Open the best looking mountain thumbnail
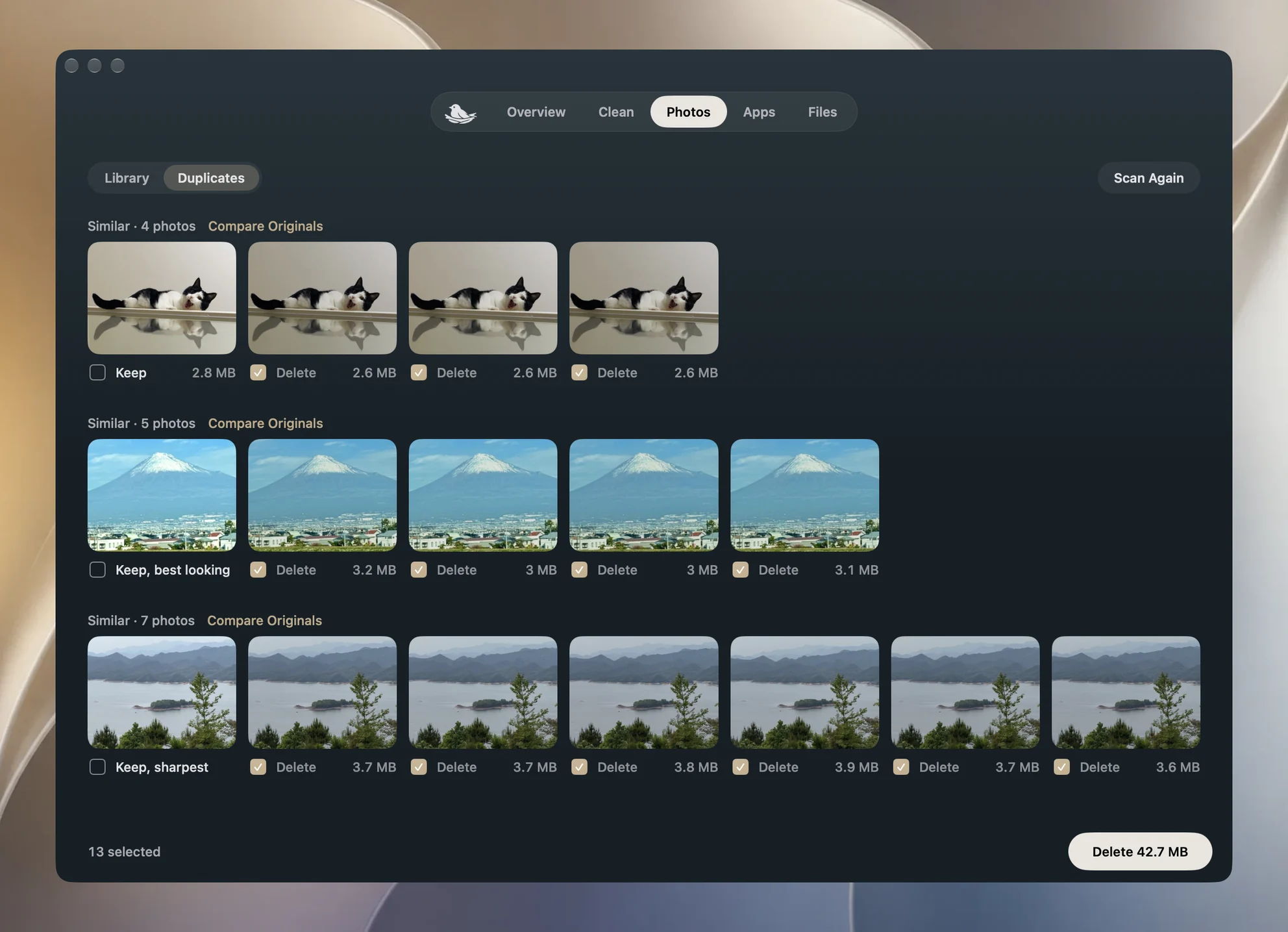 pyautogui.click(x=162, y=495)
